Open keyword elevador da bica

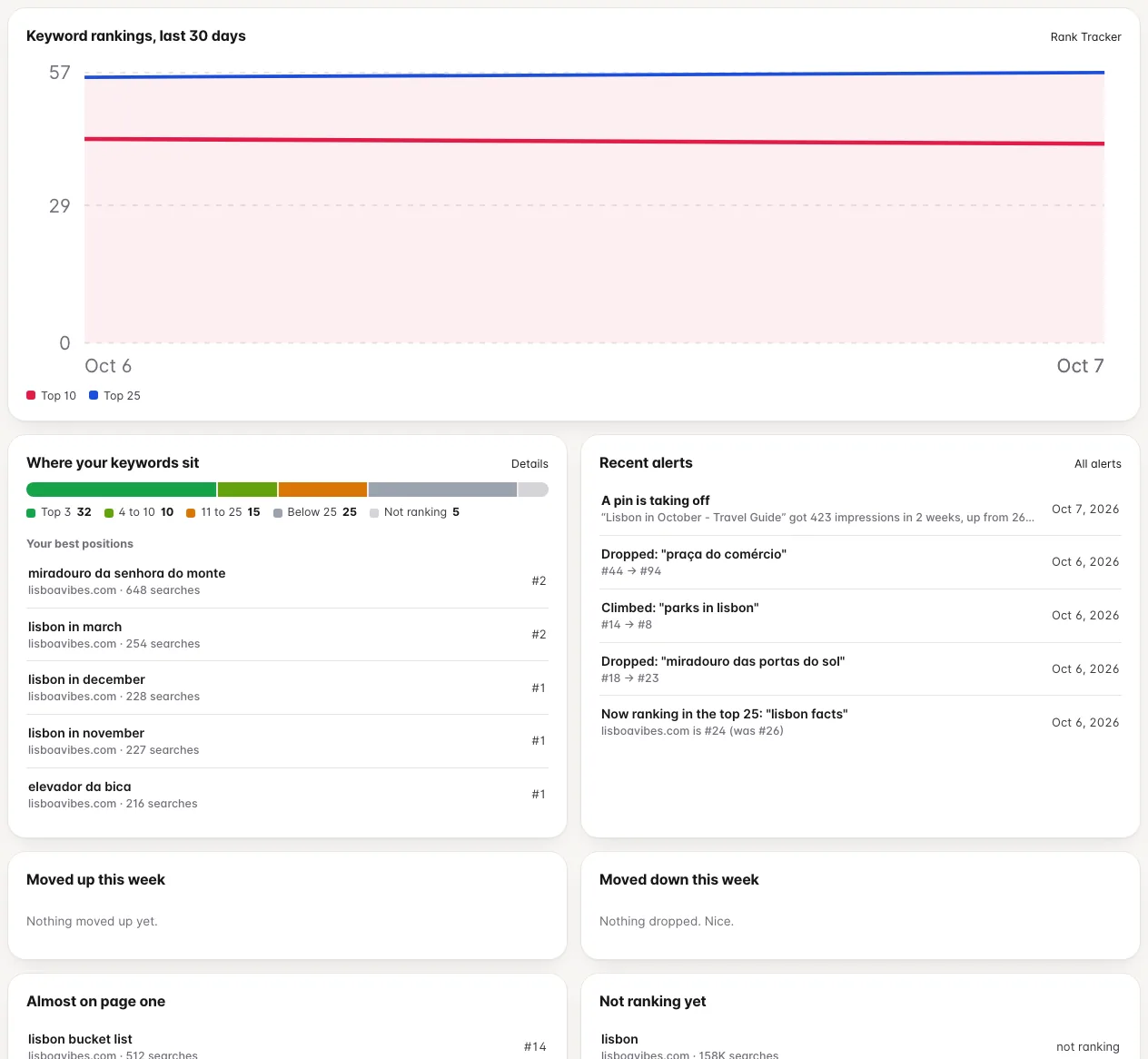[287, 795]
